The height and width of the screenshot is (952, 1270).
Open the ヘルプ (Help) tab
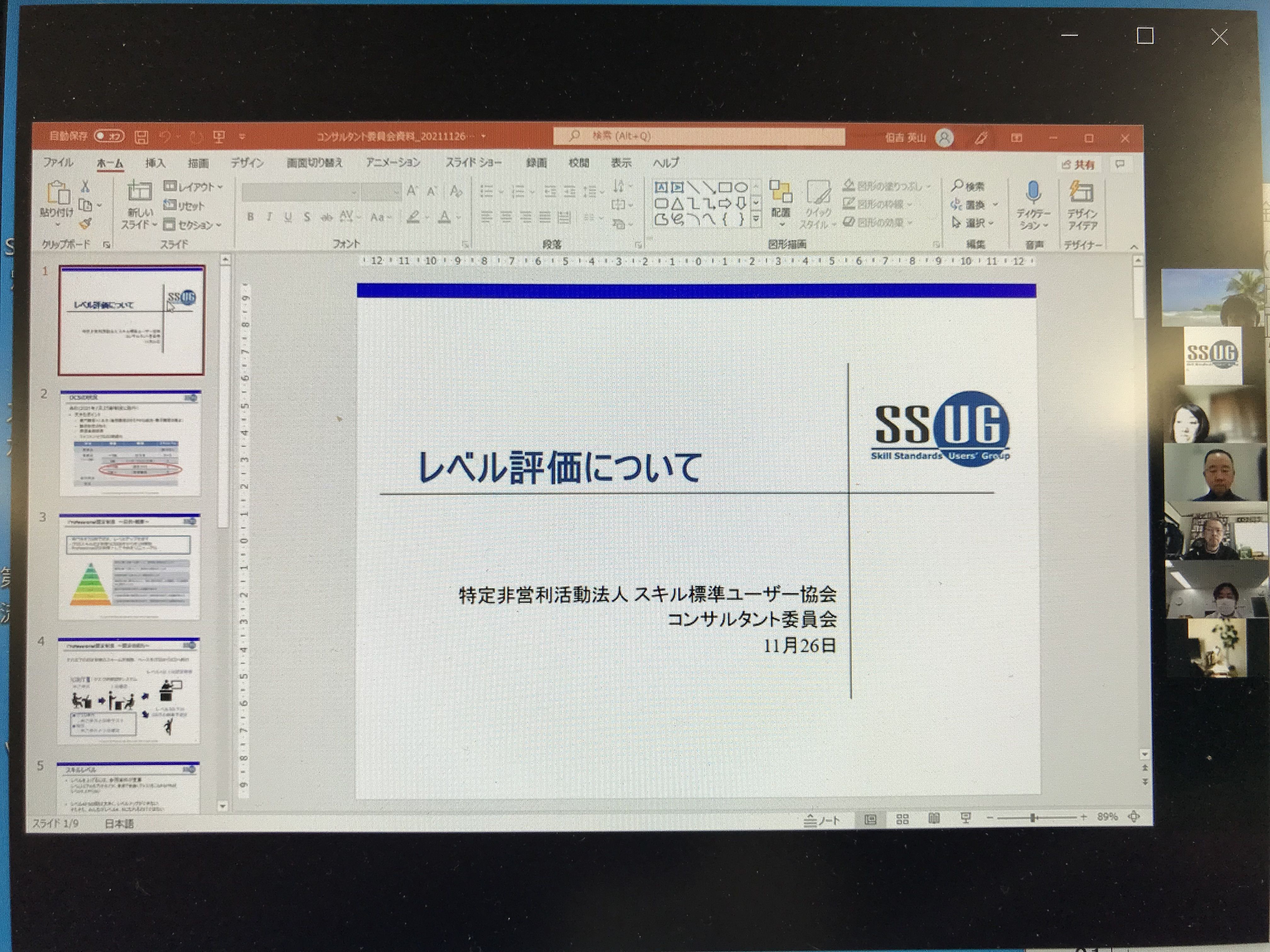point(666,163)
